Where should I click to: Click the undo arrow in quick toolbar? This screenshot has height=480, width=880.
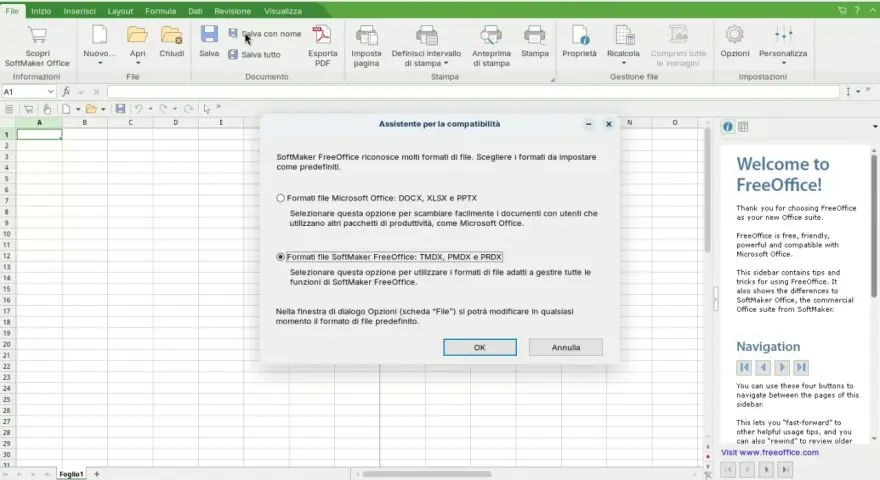(x=139, y=109)
